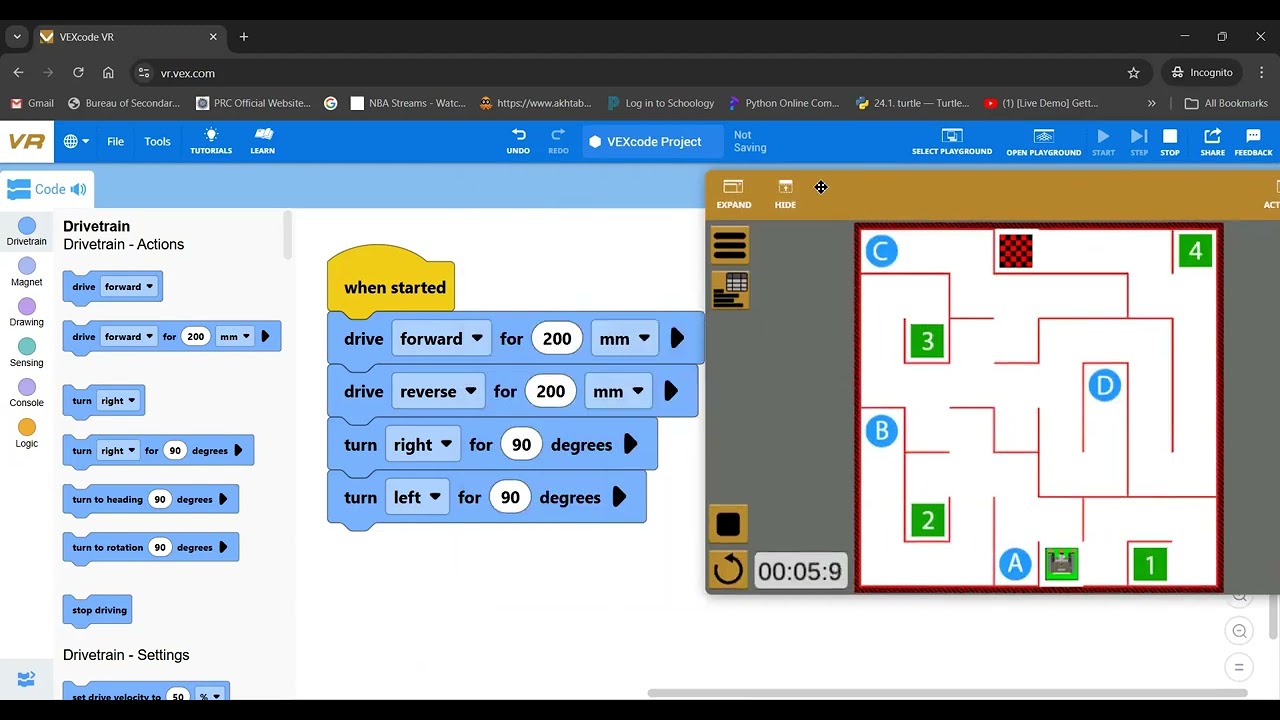
Task: Open mm units dropdown on workspace drive forward block
Action: point(624,339)
